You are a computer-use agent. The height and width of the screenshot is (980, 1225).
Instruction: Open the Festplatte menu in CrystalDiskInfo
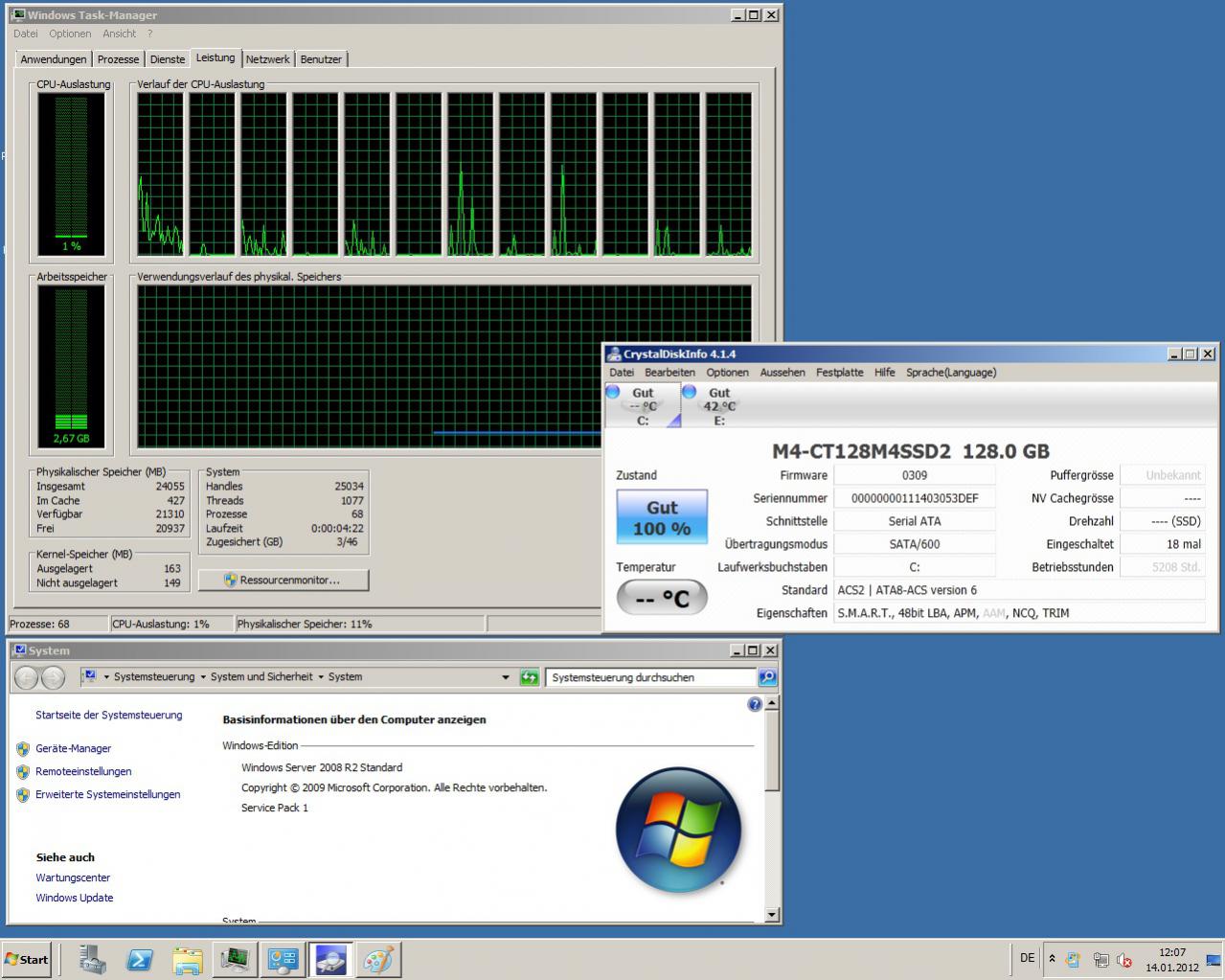tap(839, 373)
